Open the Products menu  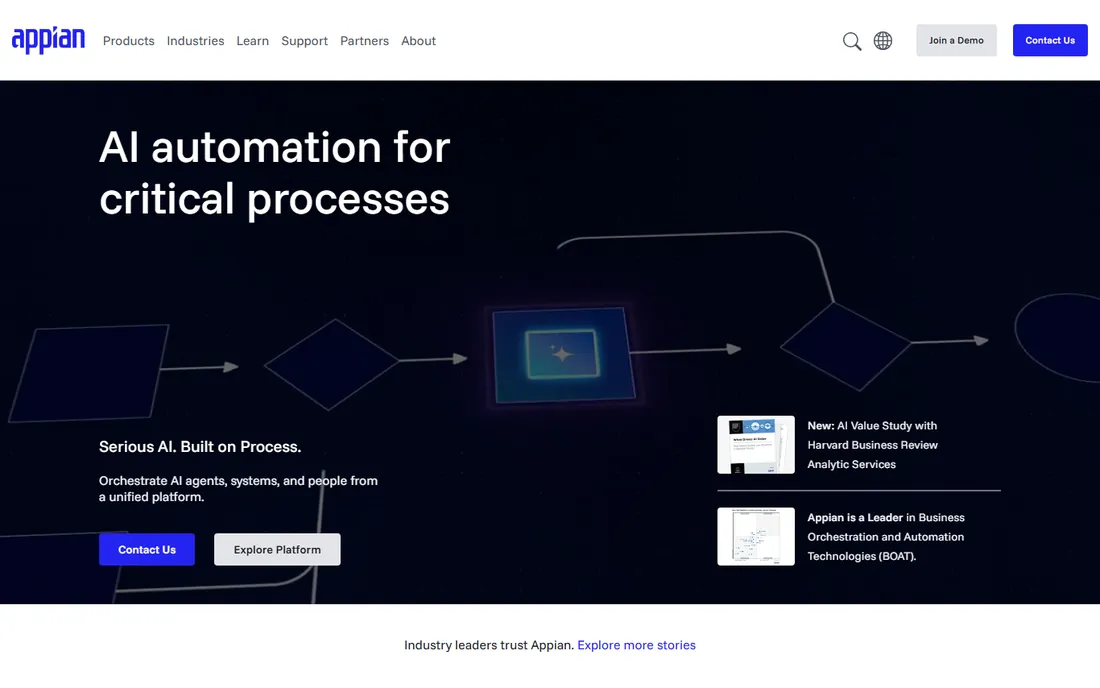click(x=128, y=41)
